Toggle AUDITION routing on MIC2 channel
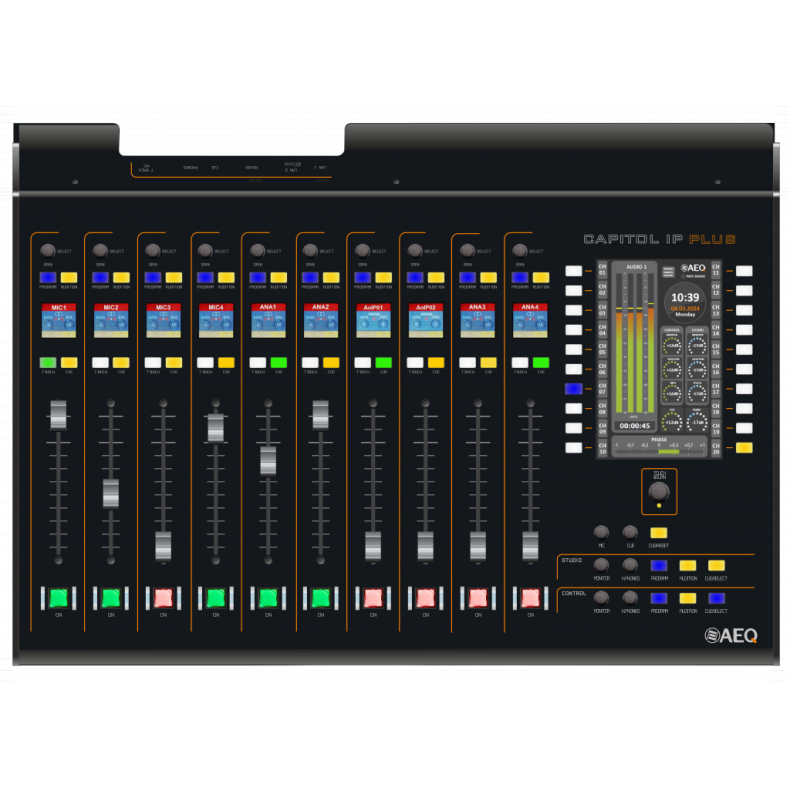The height and width of the screenshot is (790, 790). (x=121, y=278)
